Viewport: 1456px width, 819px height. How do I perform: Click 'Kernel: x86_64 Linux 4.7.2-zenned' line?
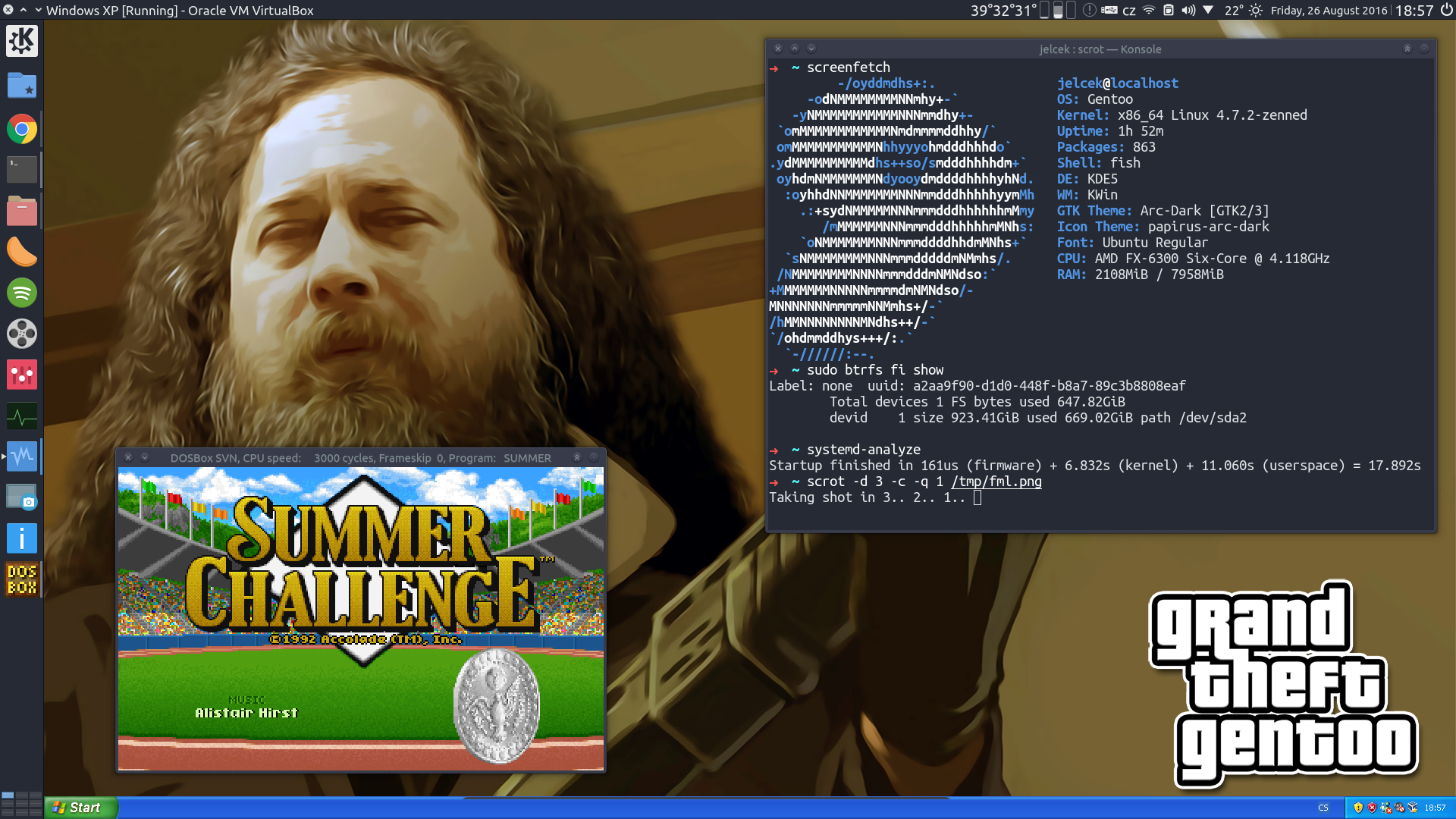(x=1182, y=115)
